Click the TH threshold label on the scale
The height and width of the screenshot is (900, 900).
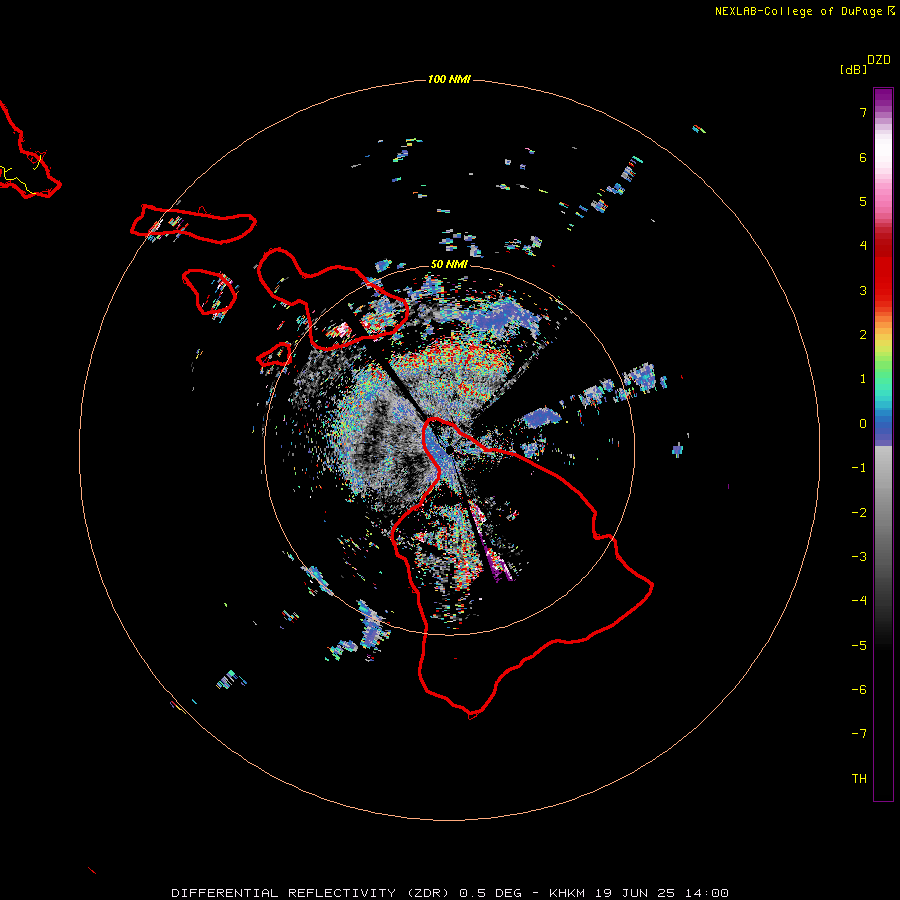[859, 779]
